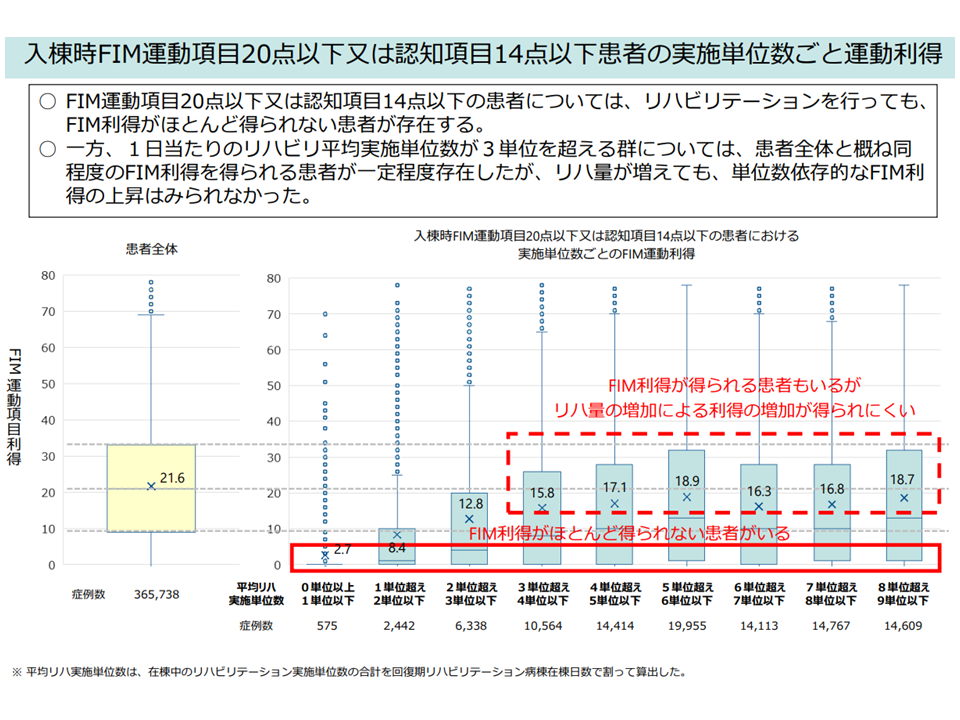
Task: Select the 8単位超え 9単位以下 axis label
Action: (x=903, y=594)
